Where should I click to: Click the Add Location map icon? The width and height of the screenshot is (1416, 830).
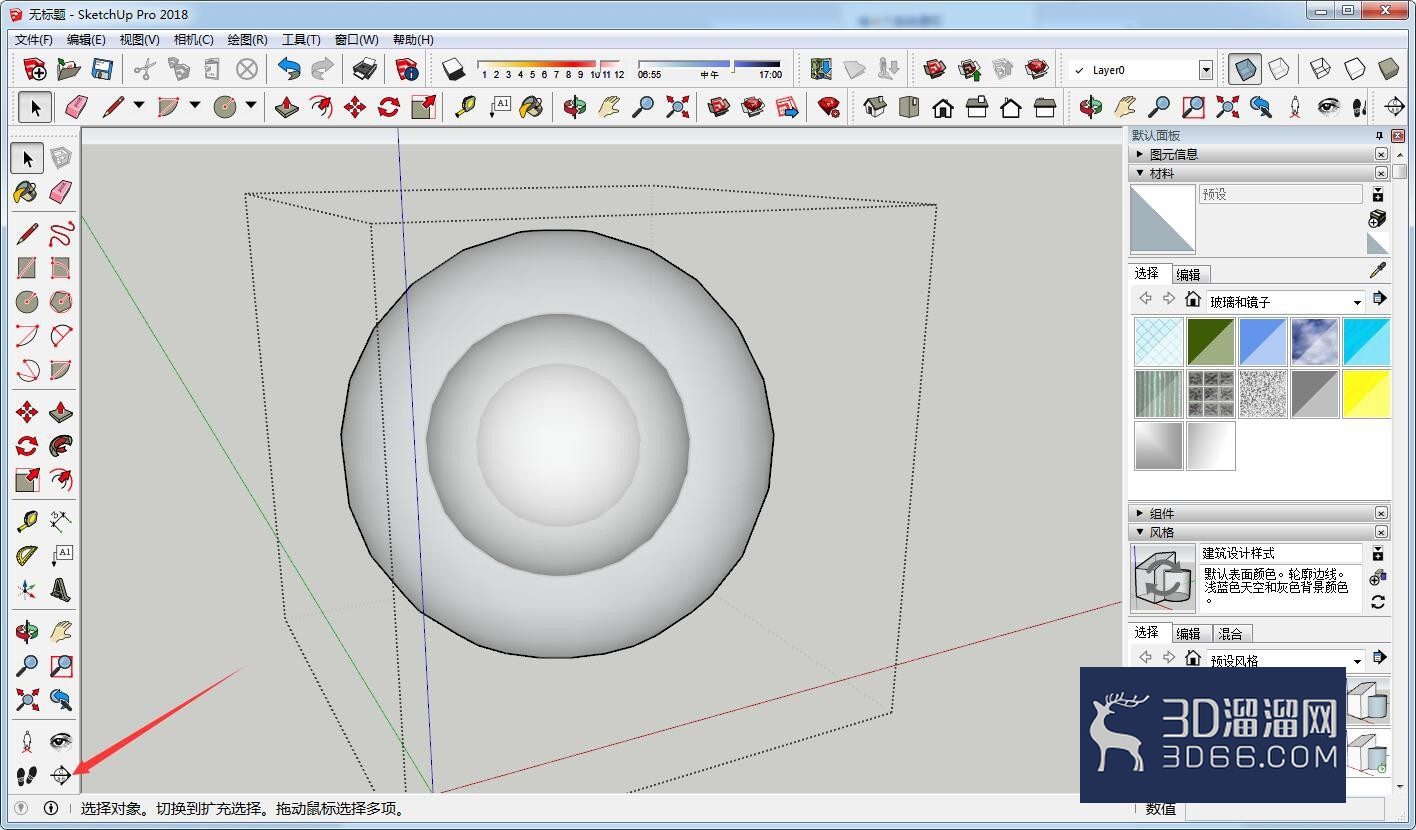click(821, 69)
